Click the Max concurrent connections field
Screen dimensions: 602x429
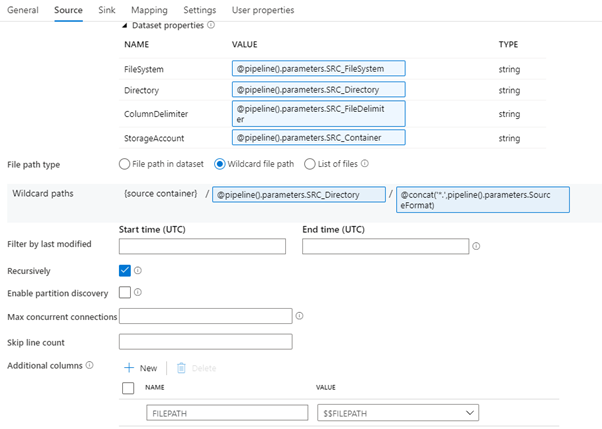(206, 316)
